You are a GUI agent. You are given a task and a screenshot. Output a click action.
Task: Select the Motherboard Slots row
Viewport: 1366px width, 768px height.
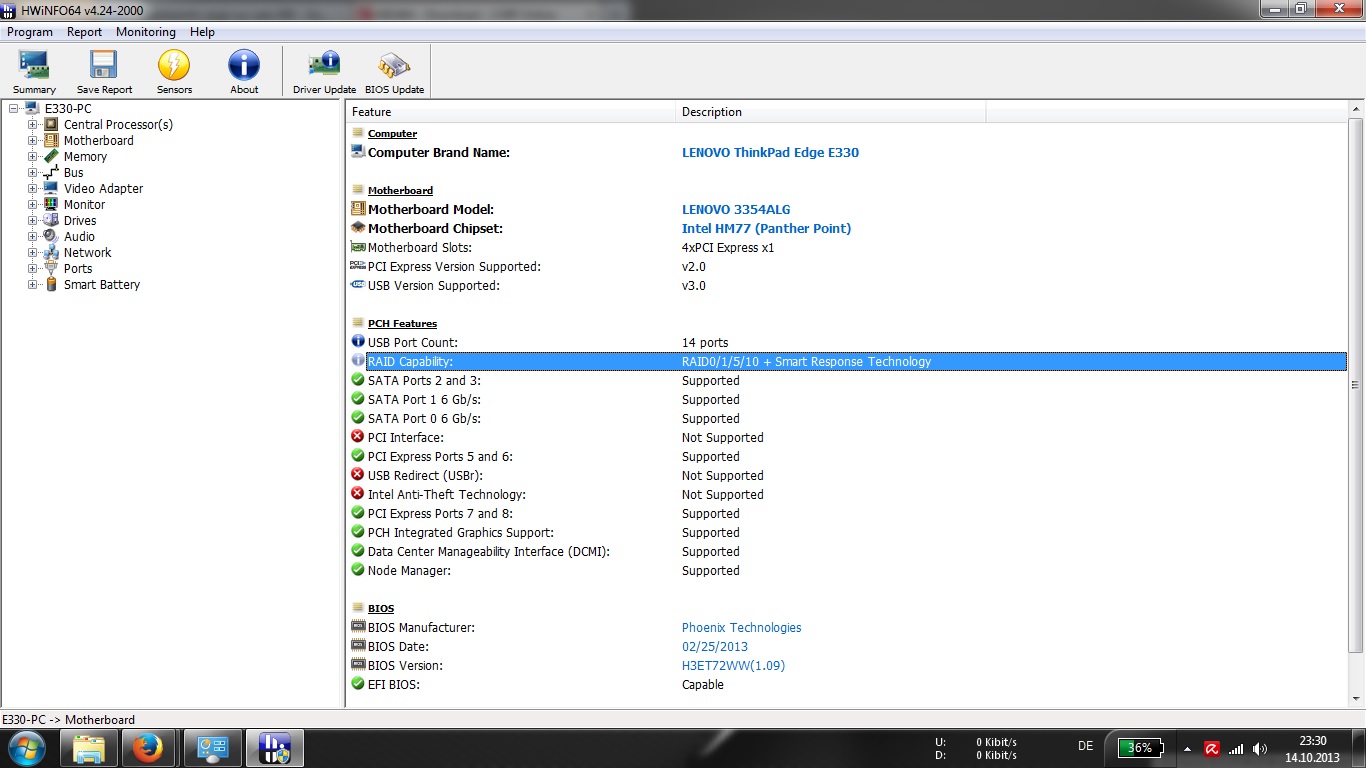(848, 248)
